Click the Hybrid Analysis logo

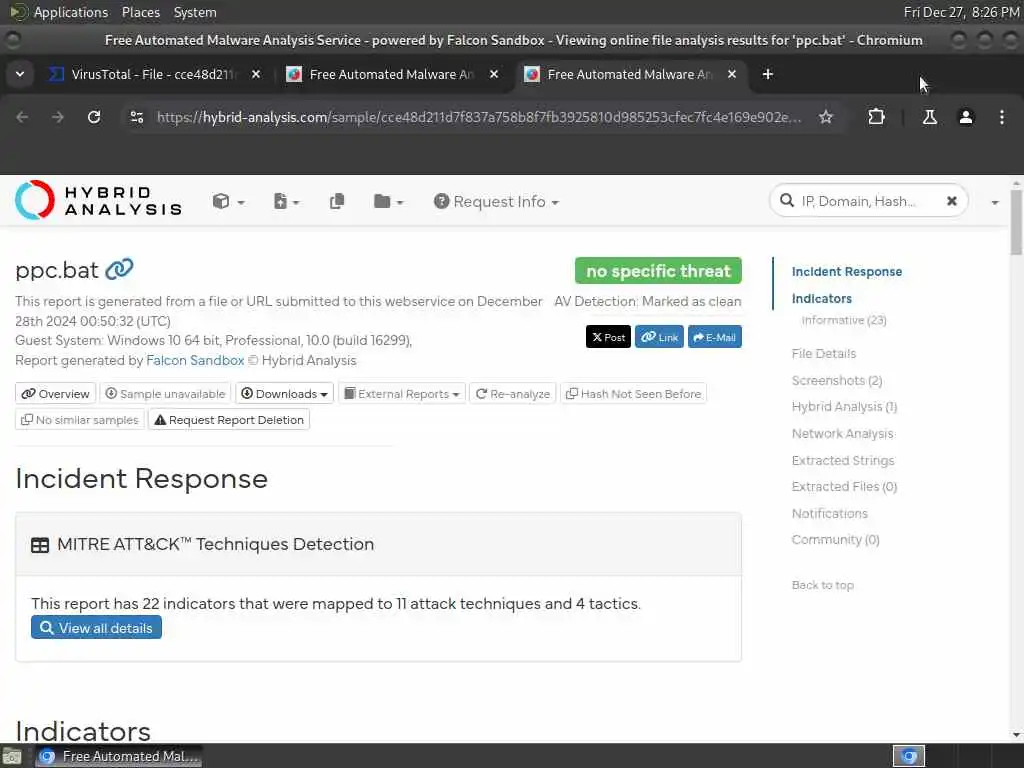point(98,200)
